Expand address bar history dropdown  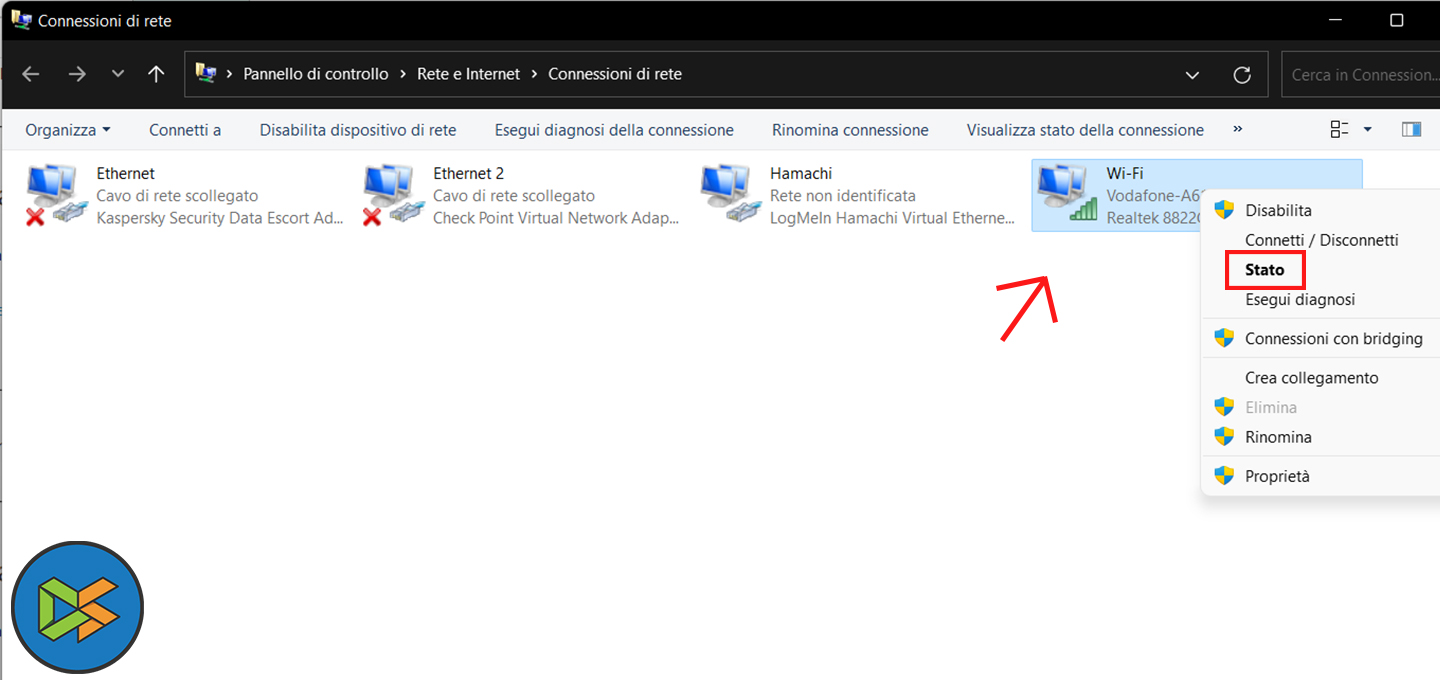pos(1192,75)
